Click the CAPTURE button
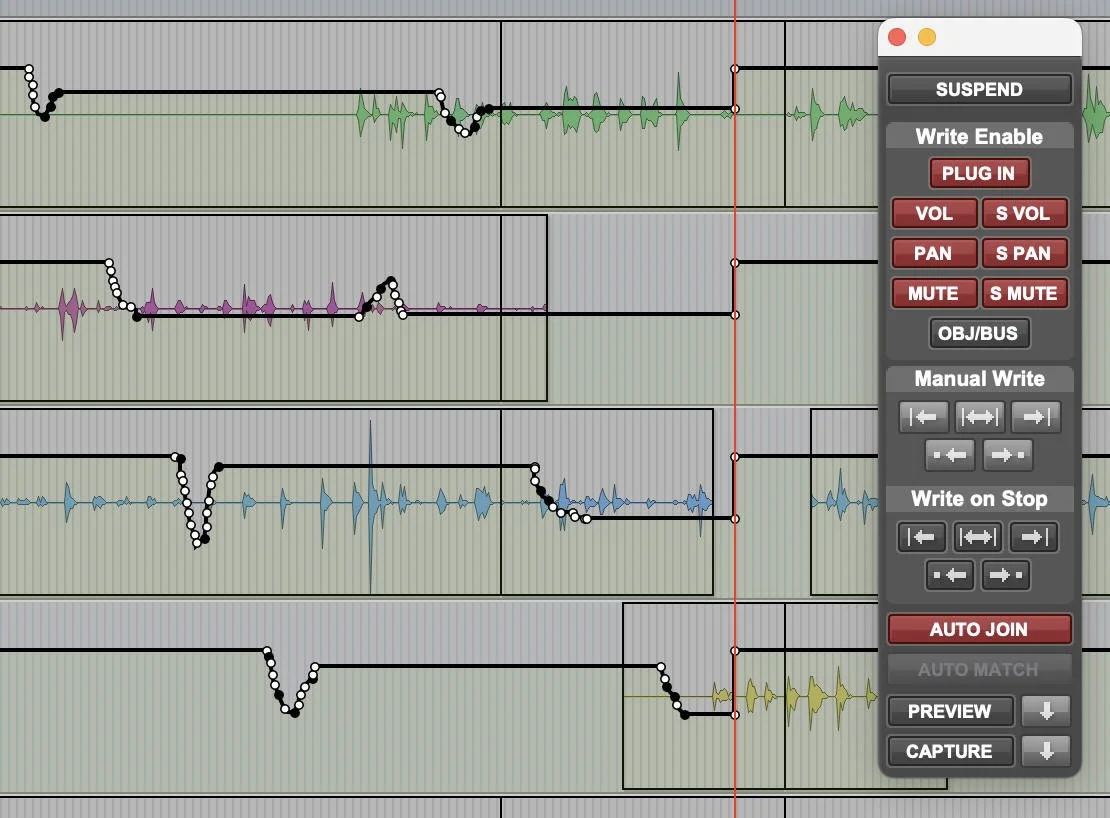Screen dimensions: 1110x818 pos(950,751)
